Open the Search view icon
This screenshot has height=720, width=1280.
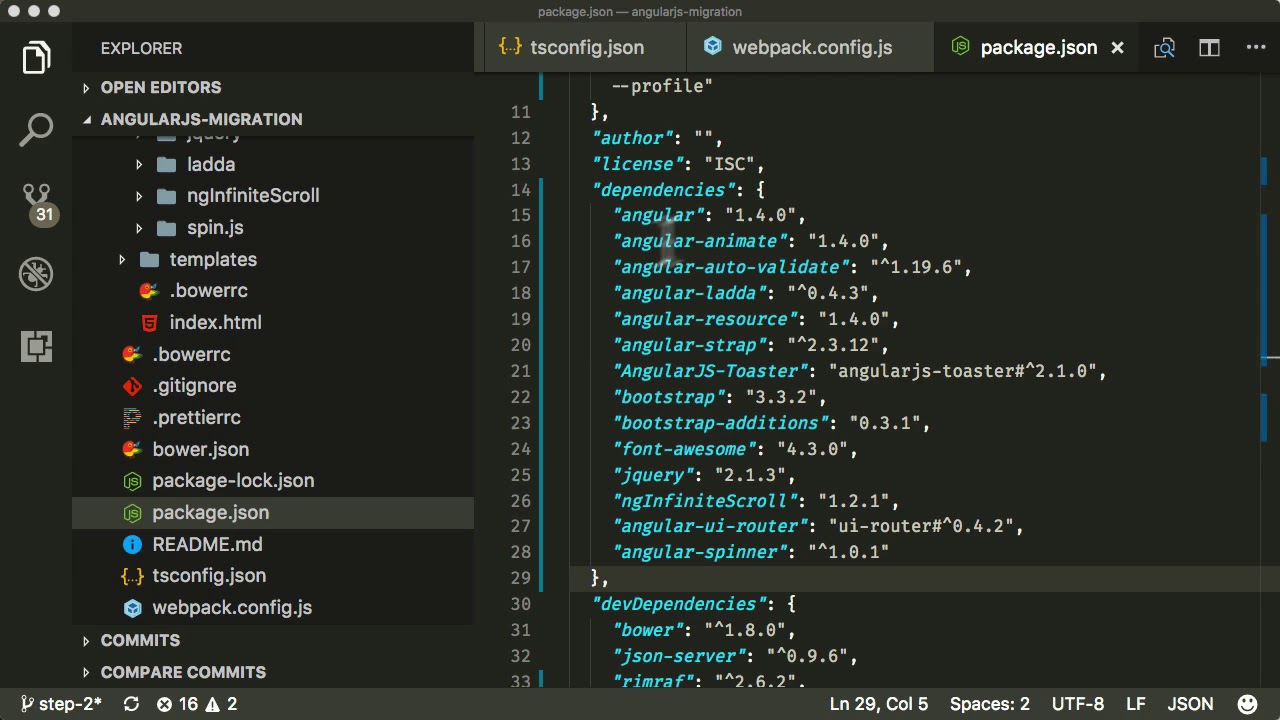(36, 130)
